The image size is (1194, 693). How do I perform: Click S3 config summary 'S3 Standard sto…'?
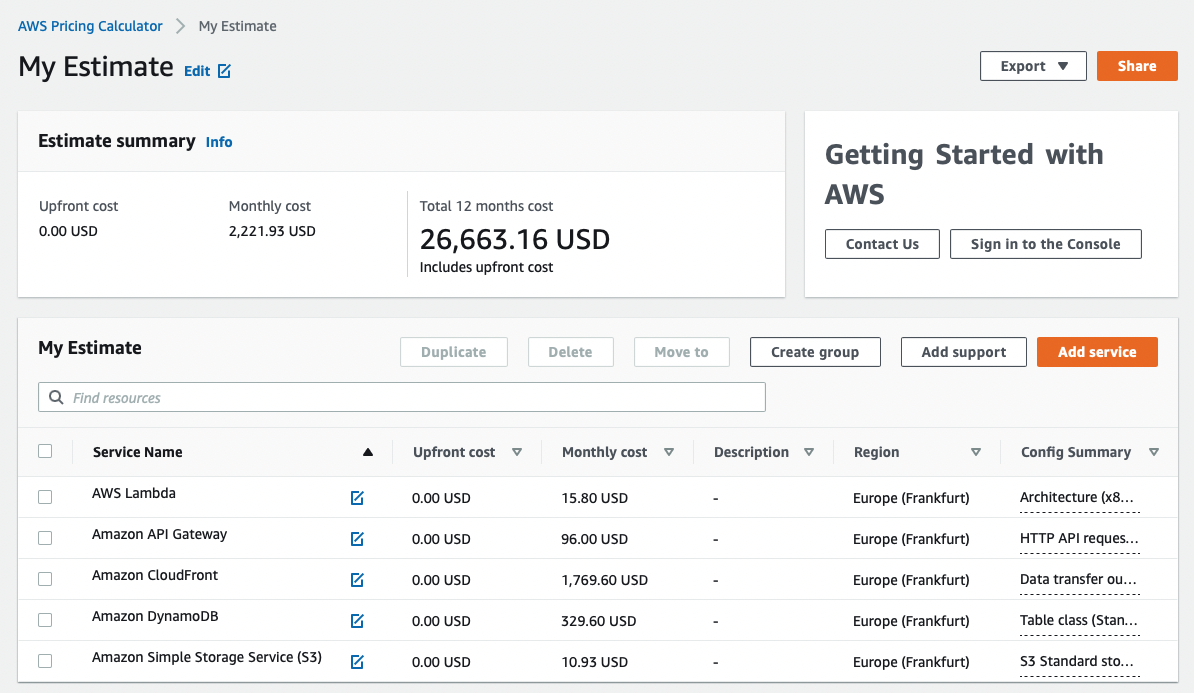point(1077,662)
